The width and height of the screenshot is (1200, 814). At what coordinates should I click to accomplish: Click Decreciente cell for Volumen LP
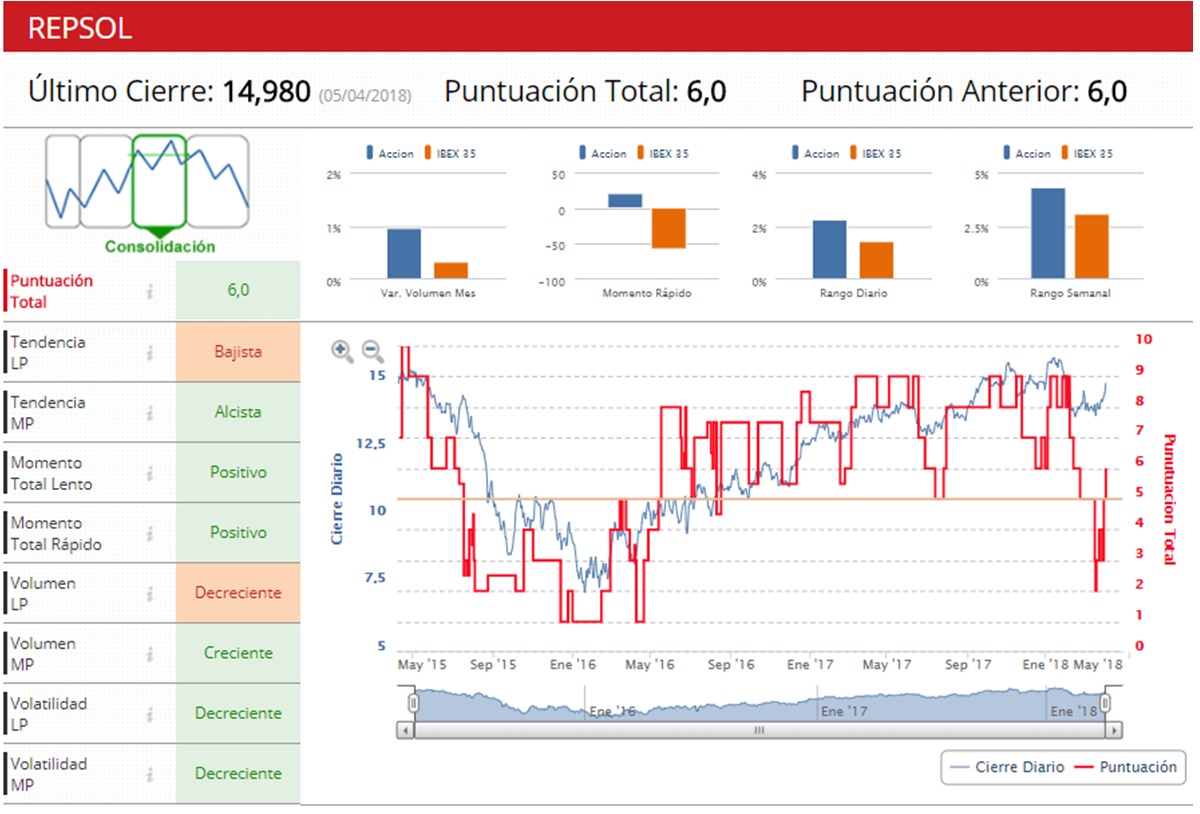click(x=238, y=593)
